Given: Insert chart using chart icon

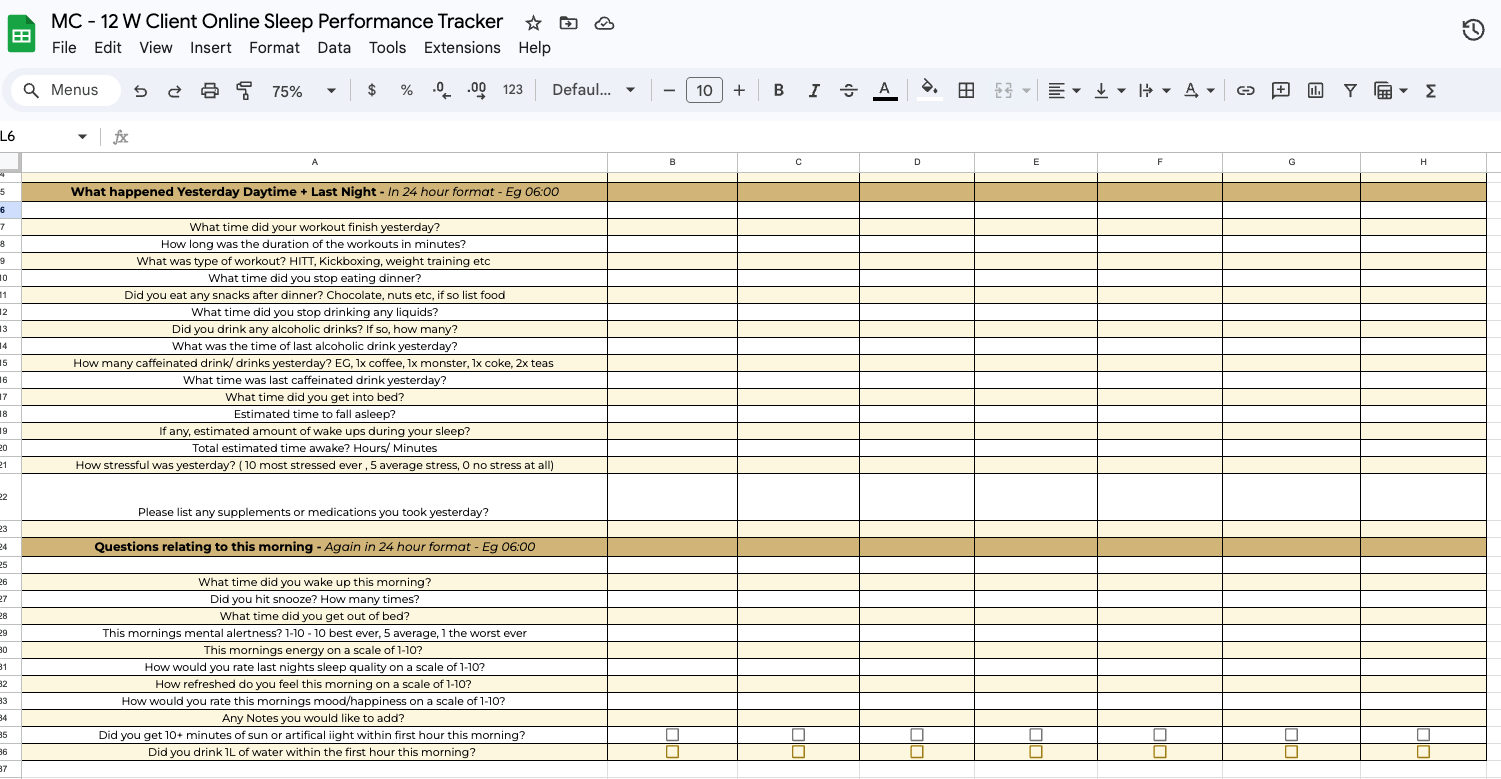Looking at the screenshot, I should 1315,90.
